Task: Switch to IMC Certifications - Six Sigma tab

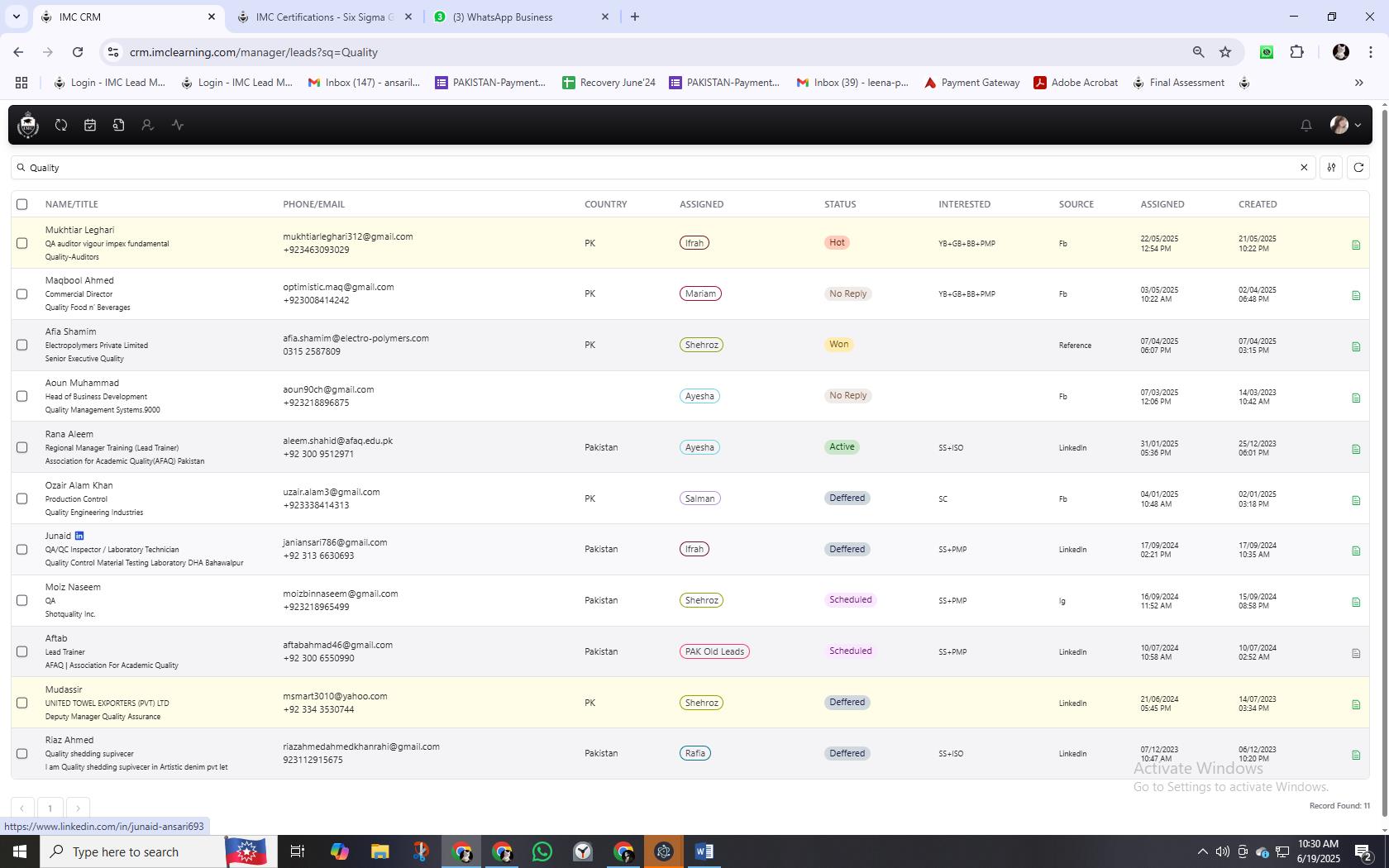Action: [324, 17]
